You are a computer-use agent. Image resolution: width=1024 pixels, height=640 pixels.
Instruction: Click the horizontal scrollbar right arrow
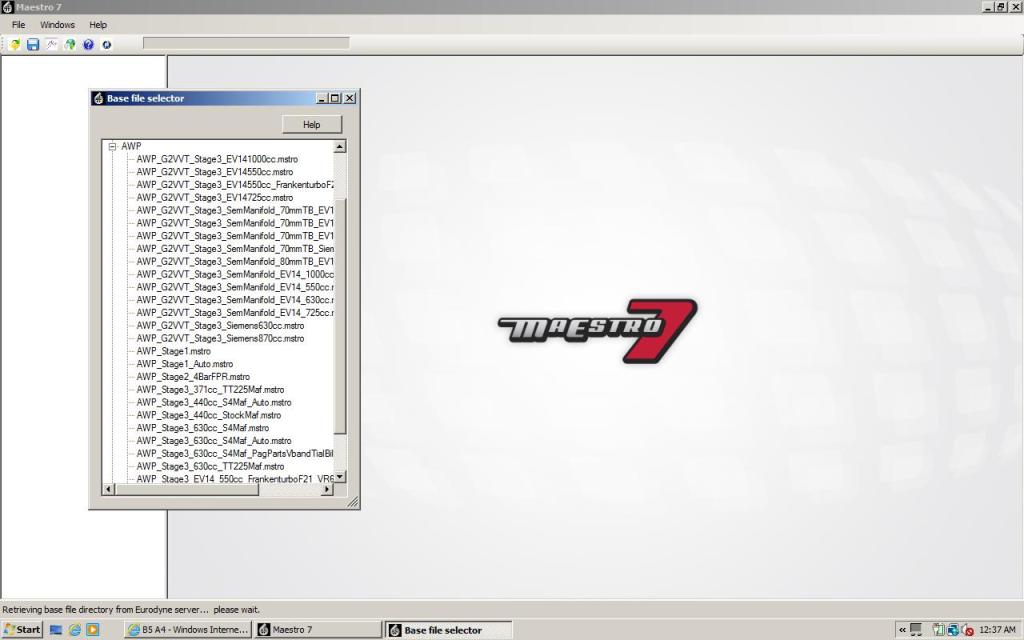(x=327, y=489)
